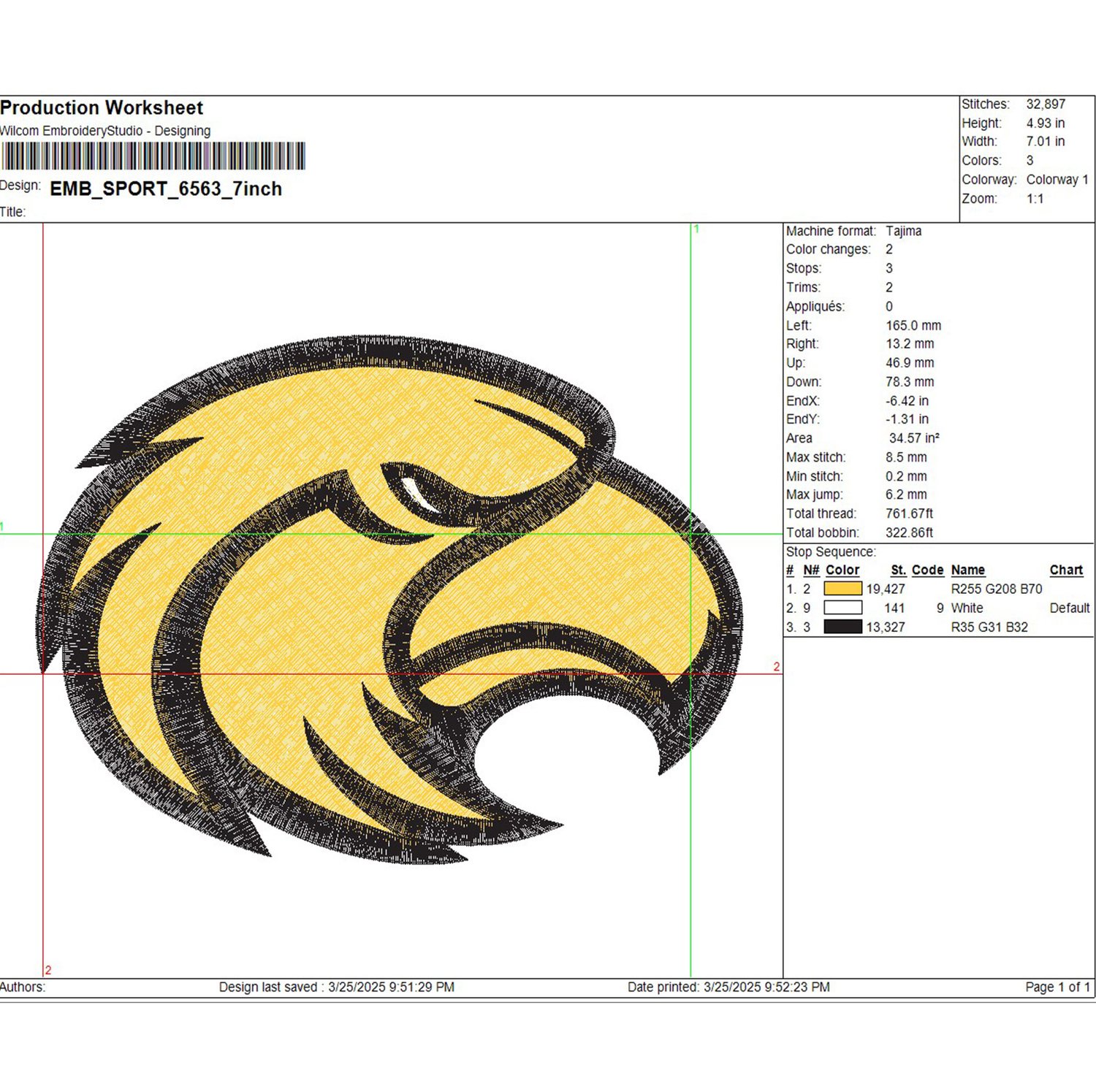Viewport: 1096px width, 1092px height.
Task: Click the Max stitch value "8.5 mm"
Action: coord(906,457)
